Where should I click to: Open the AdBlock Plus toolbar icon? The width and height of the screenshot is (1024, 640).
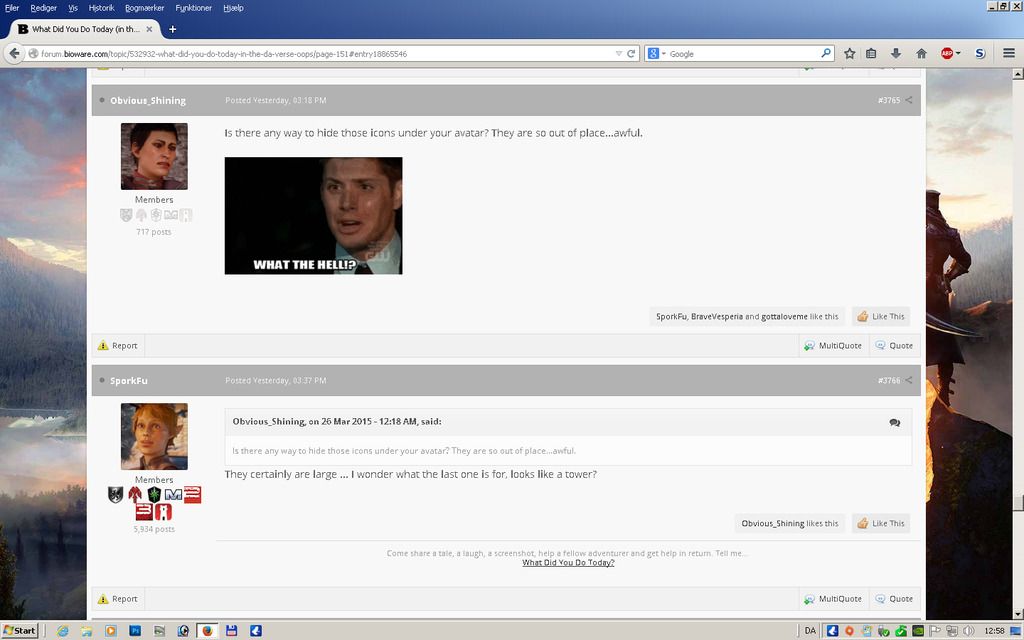point(947,53)
